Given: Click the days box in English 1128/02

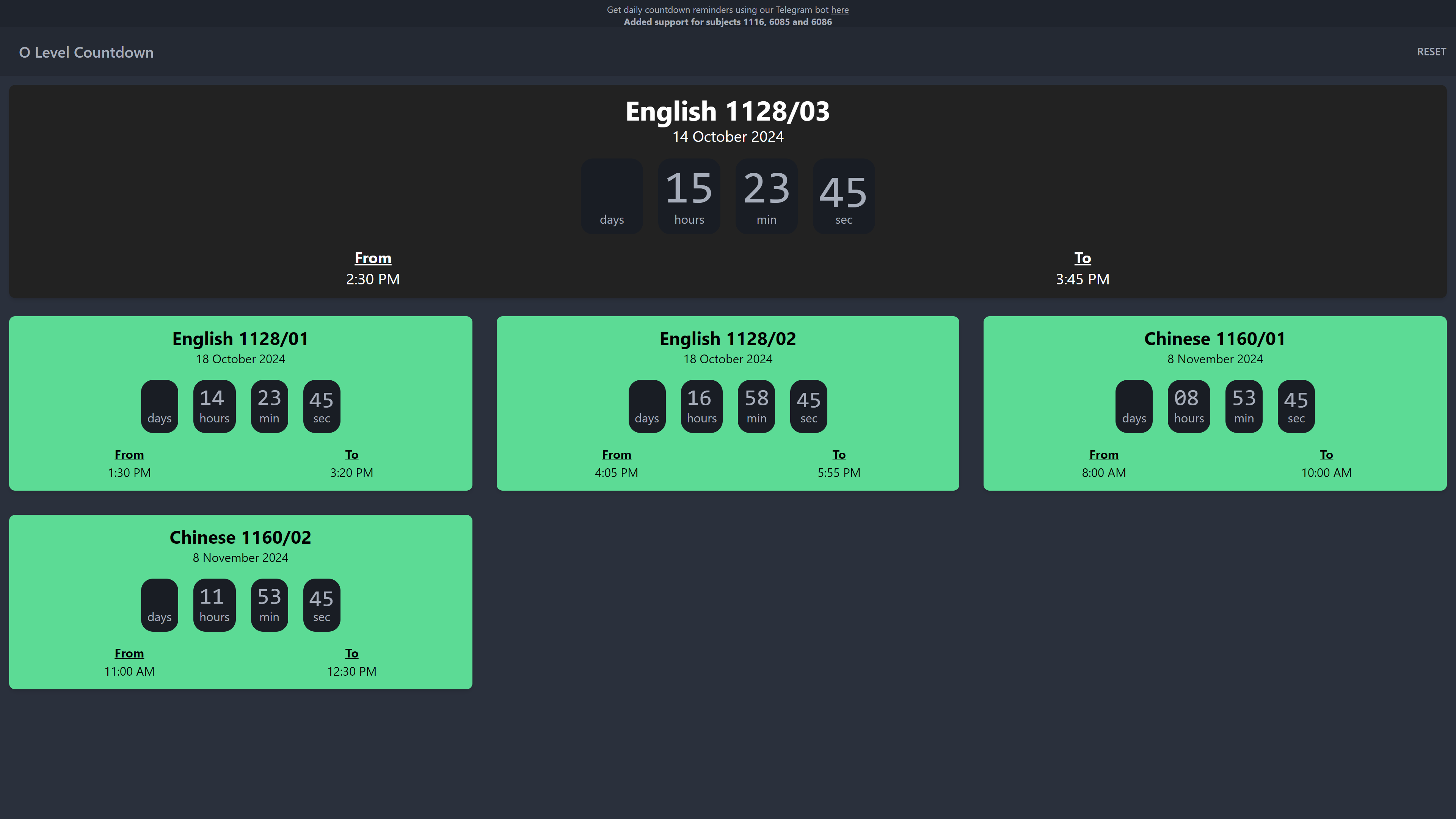Looking at the screenshot, I should (x=646, y=406).
